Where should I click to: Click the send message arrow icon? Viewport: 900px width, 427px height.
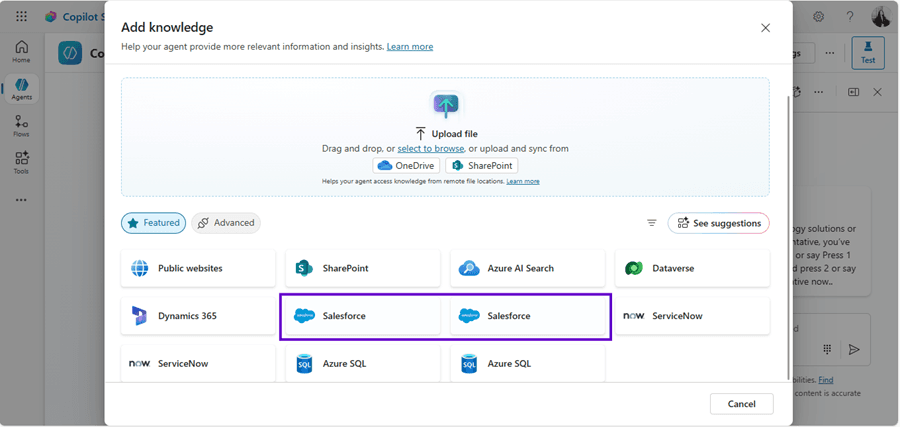(854, 349)
